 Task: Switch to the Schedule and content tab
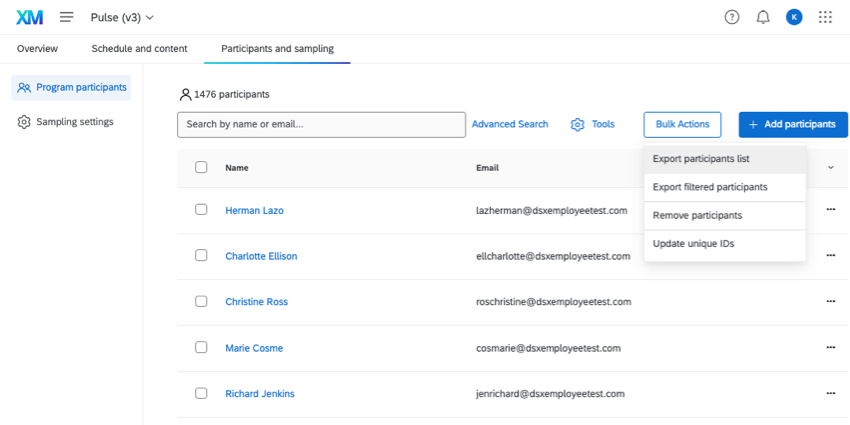pos(138,48)
